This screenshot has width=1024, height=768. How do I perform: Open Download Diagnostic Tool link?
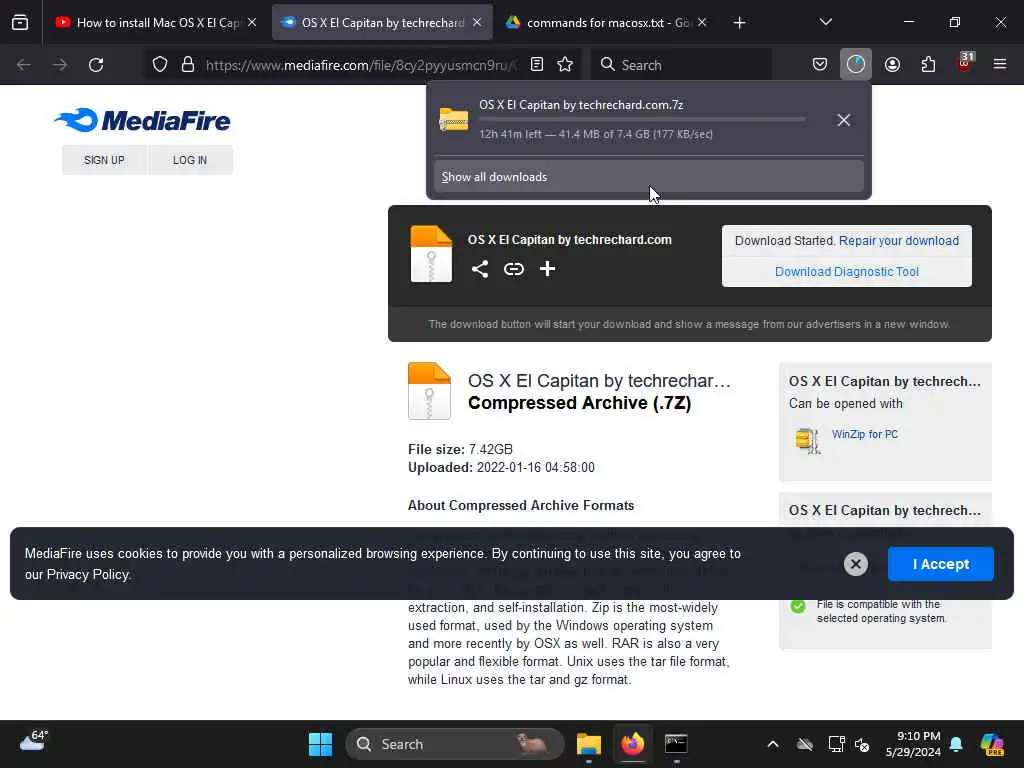point(846,272)
